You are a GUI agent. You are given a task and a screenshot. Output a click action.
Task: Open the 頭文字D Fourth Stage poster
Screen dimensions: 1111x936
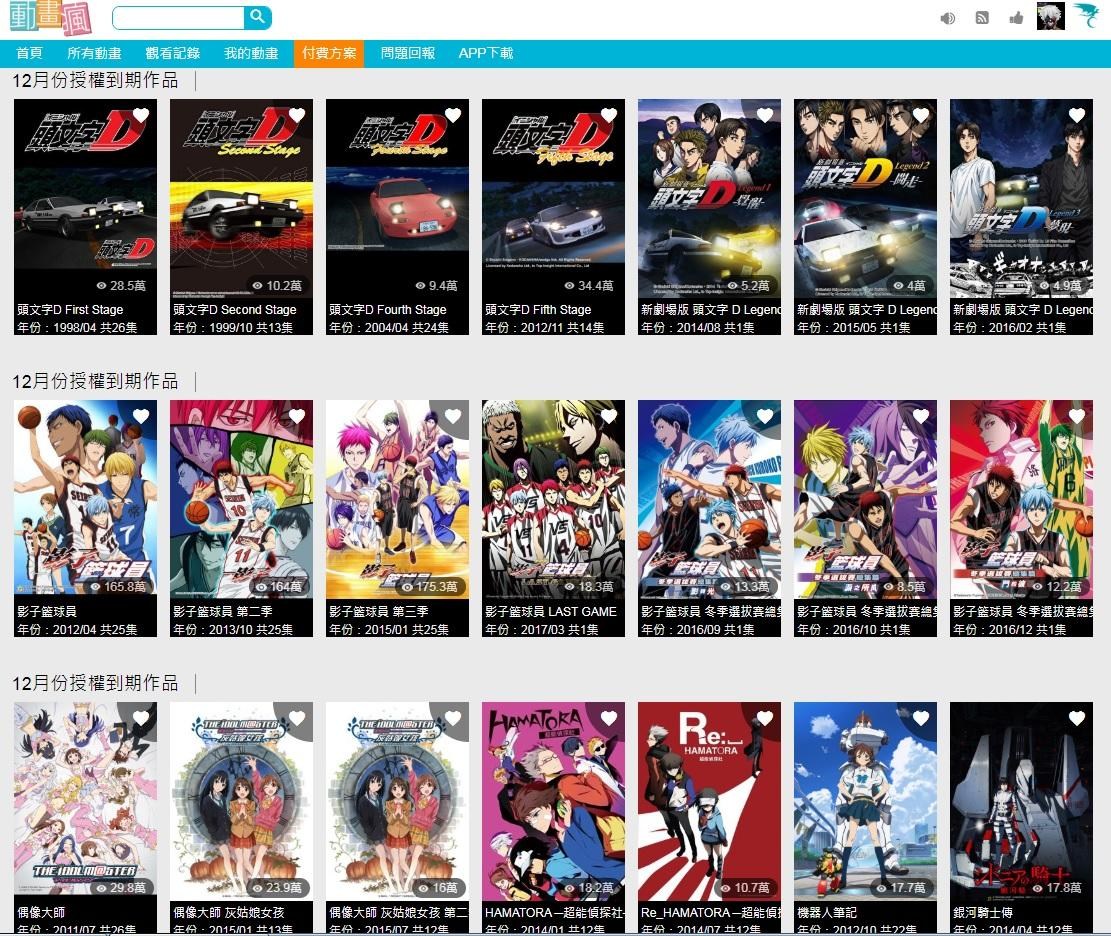pyautogui.click(x=397, y=198)
